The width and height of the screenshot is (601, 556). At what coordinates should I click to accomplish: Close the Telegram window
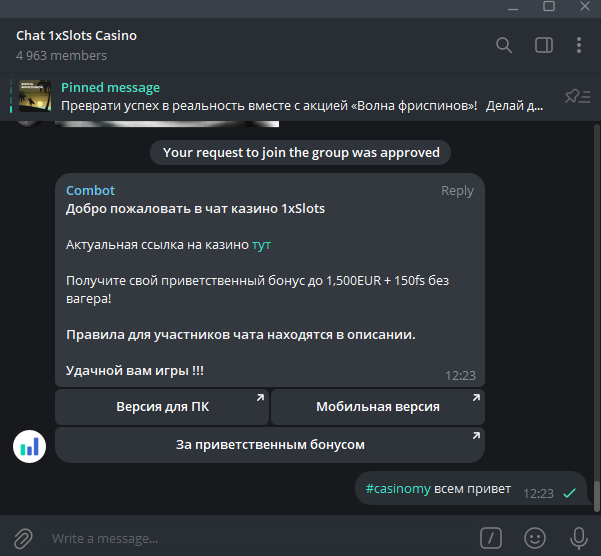pos(585,6)
